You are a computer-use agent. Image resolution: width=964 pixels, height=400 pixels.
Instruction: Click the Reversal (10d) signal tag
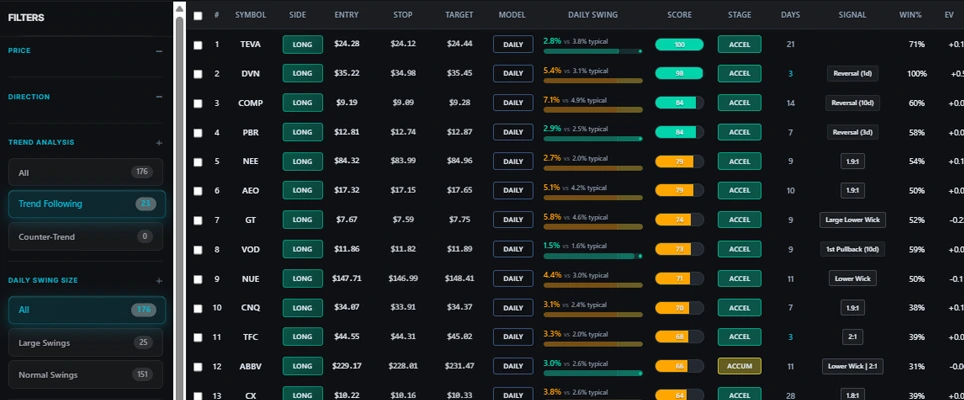pyautogui.click(x=852, y=103)
